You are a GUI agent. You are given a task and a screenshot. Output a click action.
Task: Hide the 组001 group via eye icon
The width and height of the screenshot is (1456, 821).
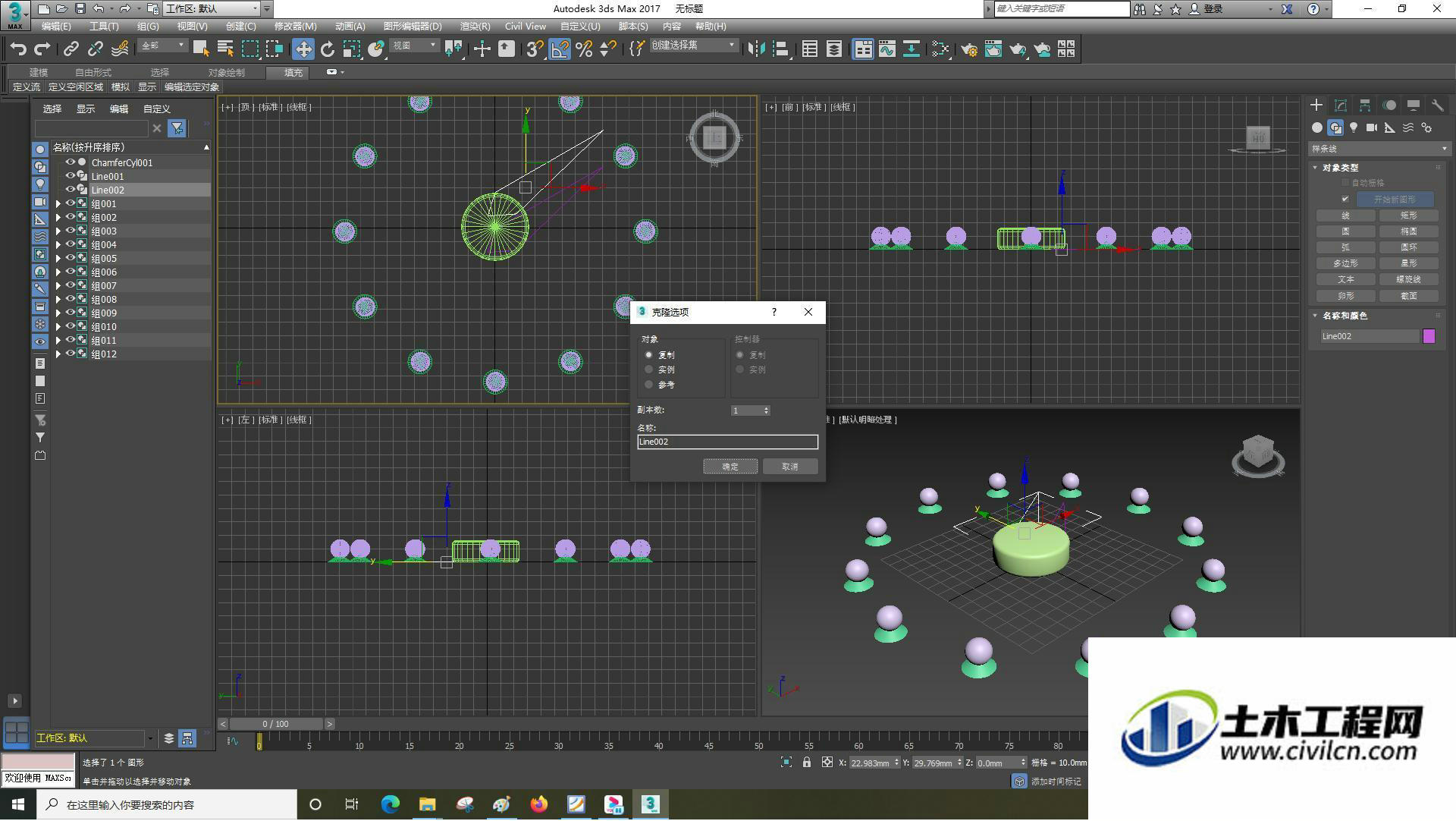pyautogui.click(x=71, y=203)
